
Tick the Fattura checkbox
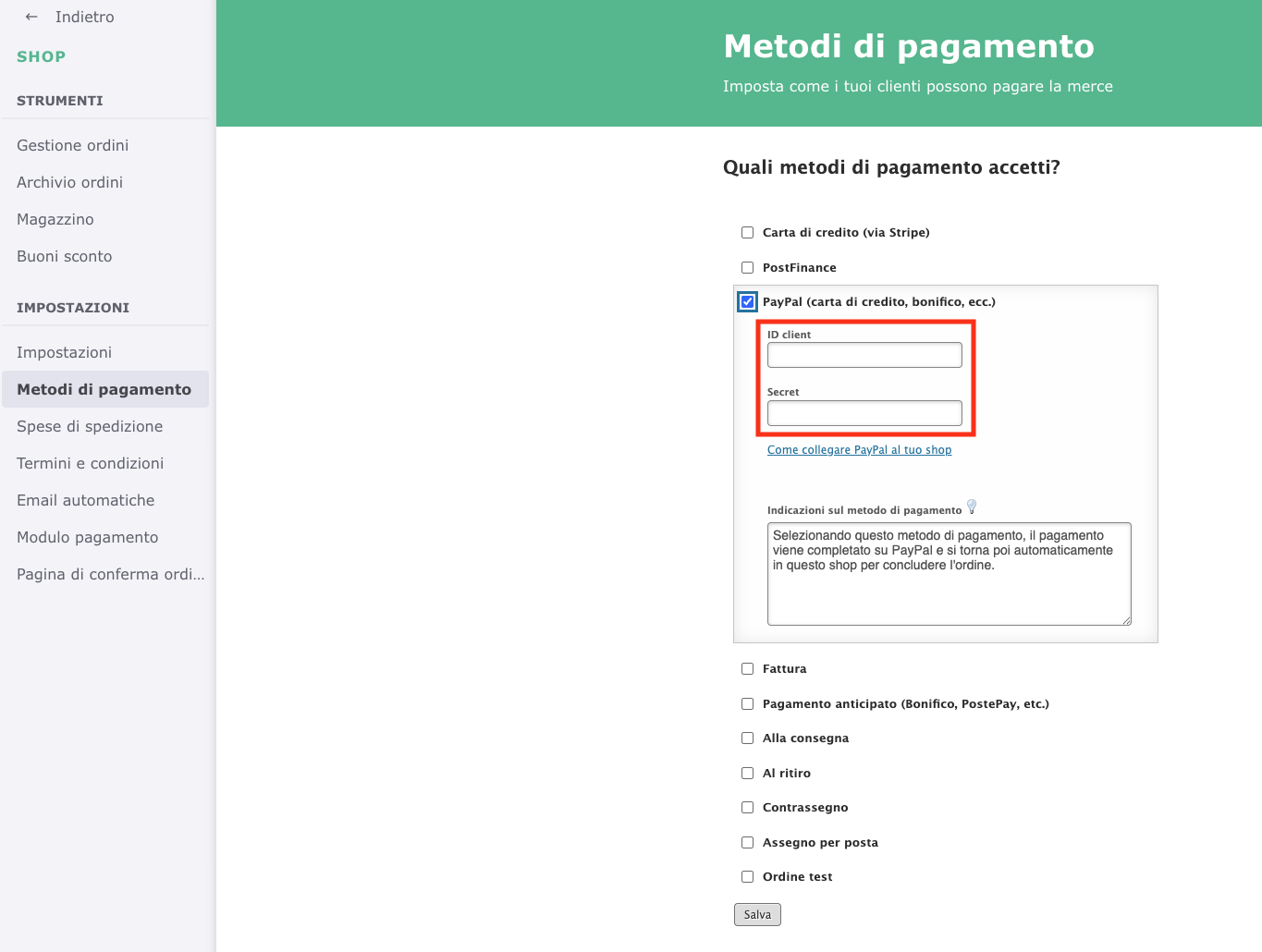click(747, 669)
